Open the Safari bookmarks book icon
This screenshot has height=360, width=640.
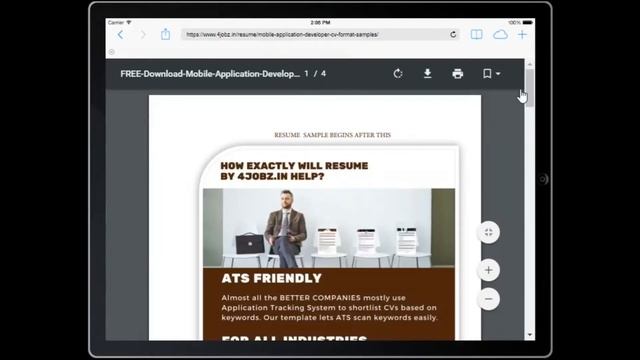point(476,35)
